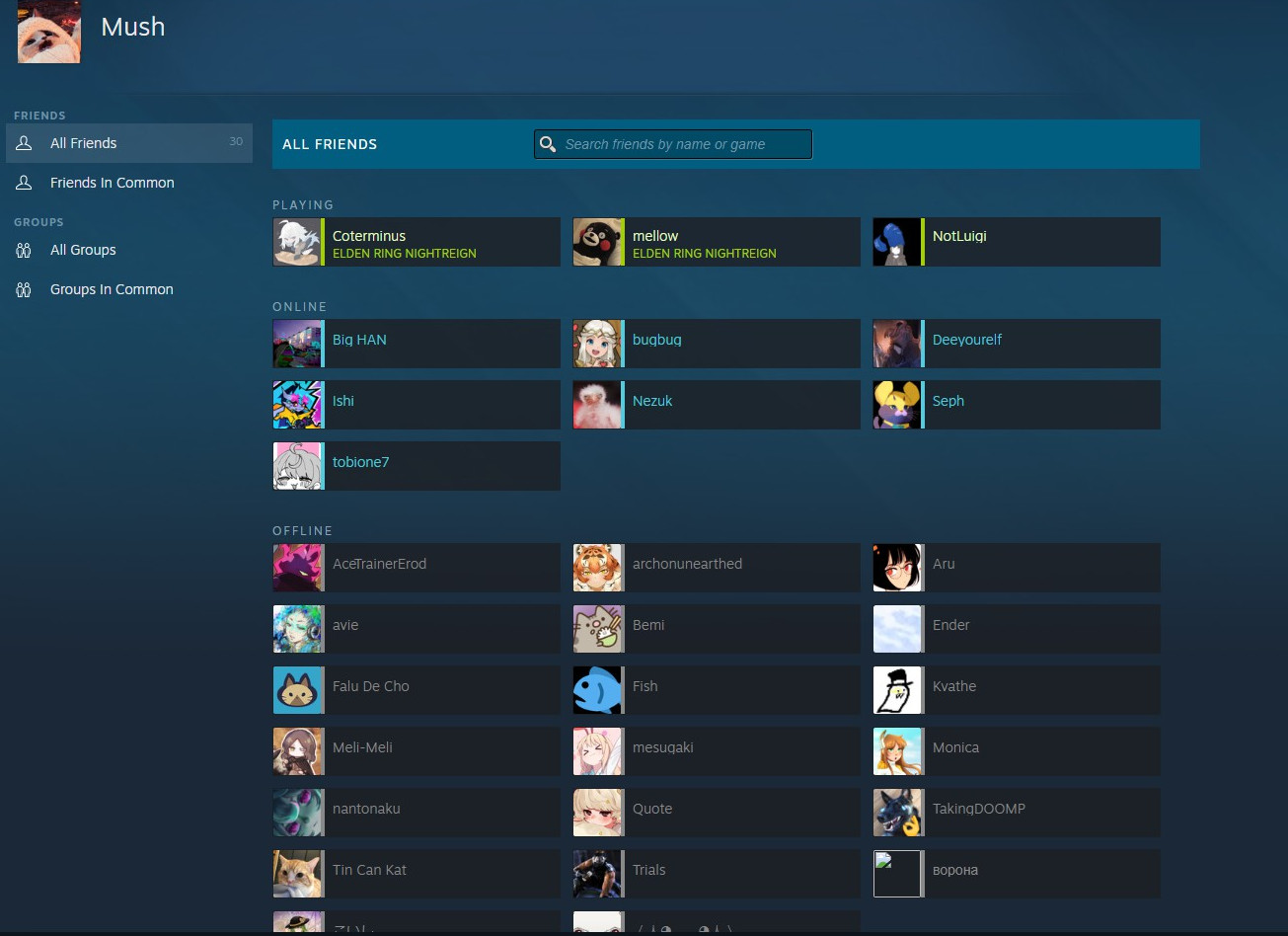Open Mush's profile avatar
This screenshot has width=1288, height=936.
pyautogui.click(x=49, y=32)
